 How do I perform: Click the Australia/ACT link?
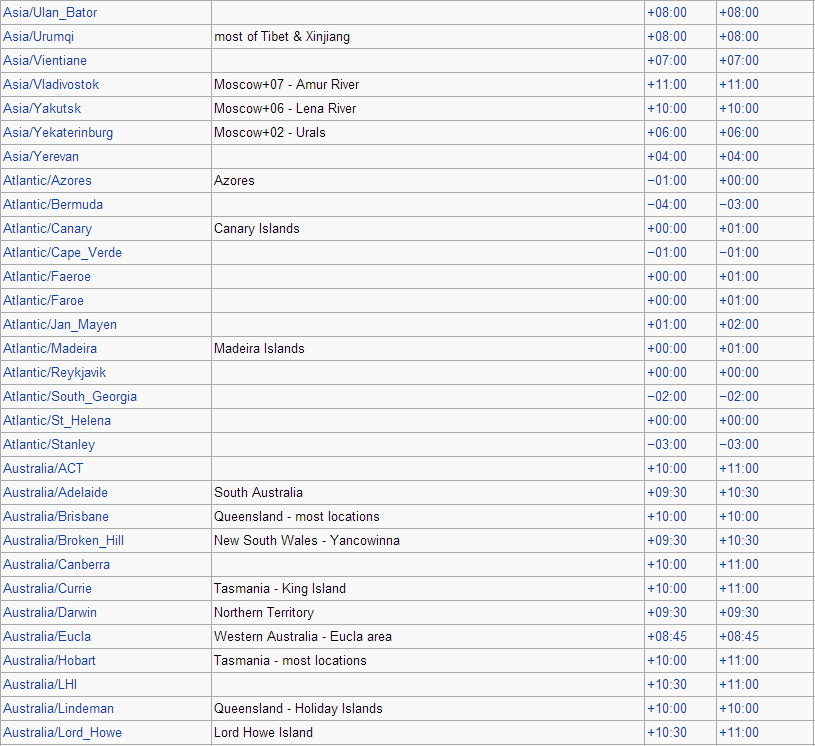click(x=43, y=468)
